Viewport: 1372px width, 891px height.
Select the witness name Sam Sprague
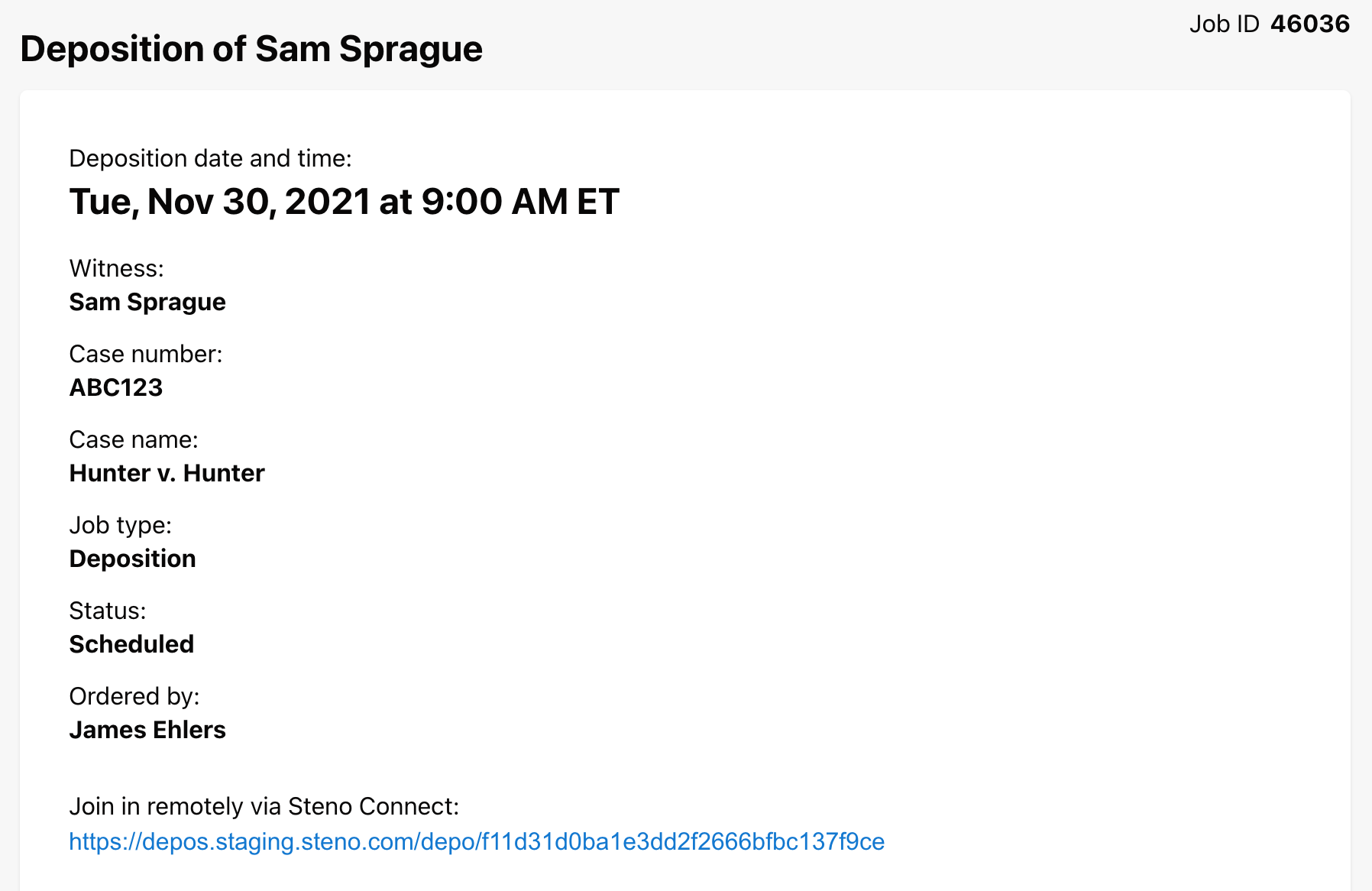pyautogui.click(x=147, y=302)
